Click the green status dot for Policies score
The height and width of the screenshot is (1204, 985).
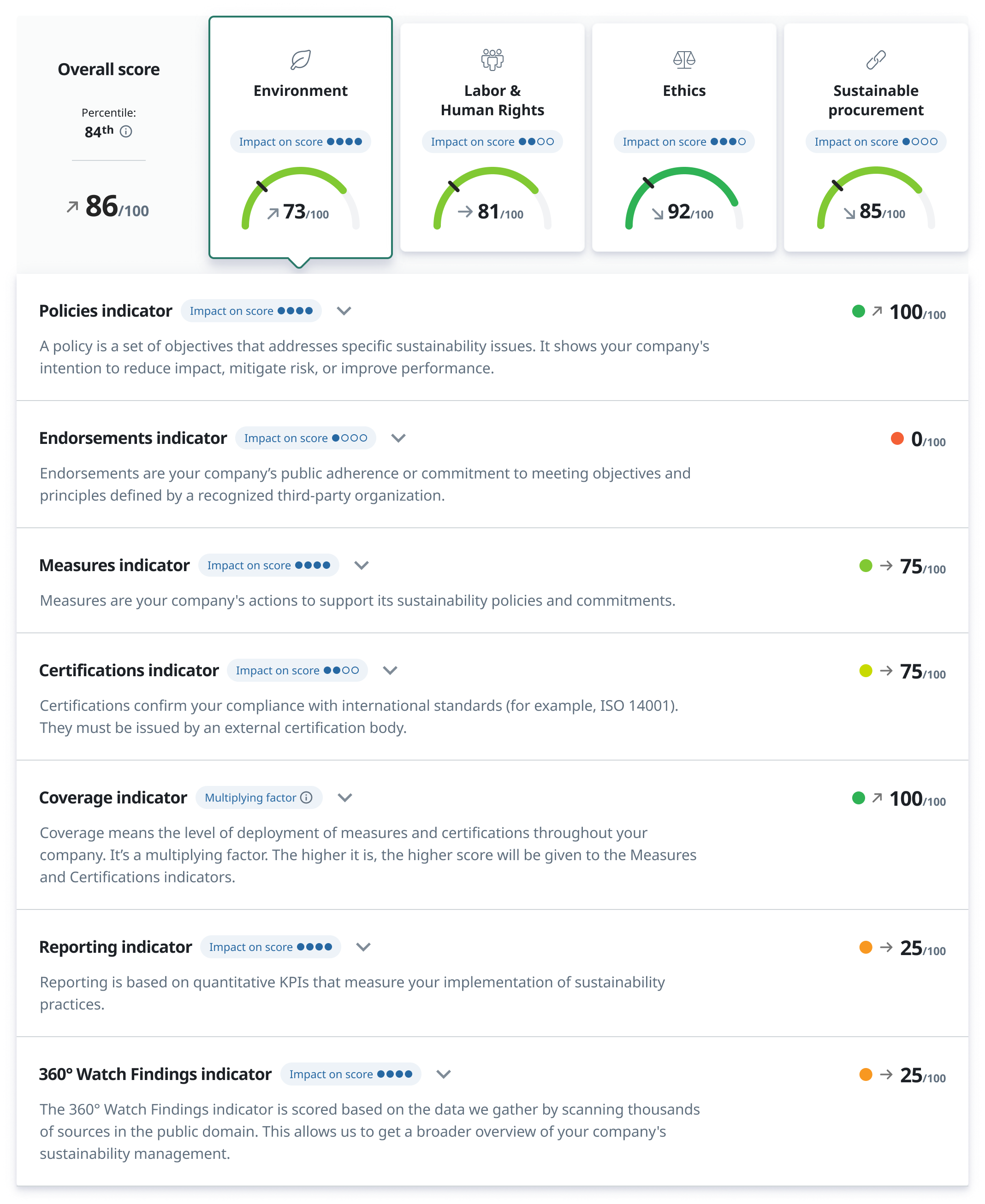pyautogui.click(x=859, y=311)
